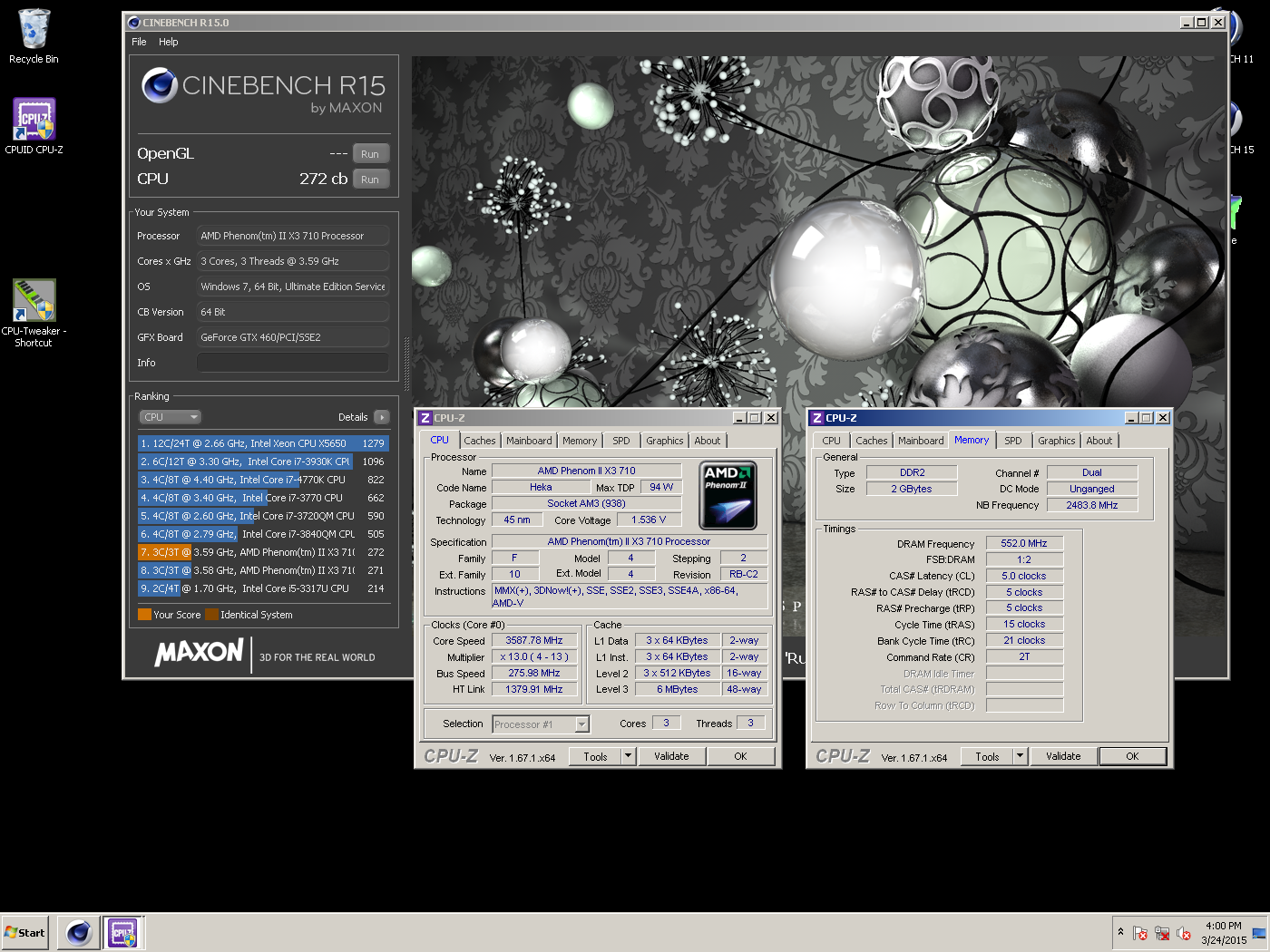Click OK in CPU-Z Memory window
This screenshot has width=1270, height=952.
[1132, 756]
